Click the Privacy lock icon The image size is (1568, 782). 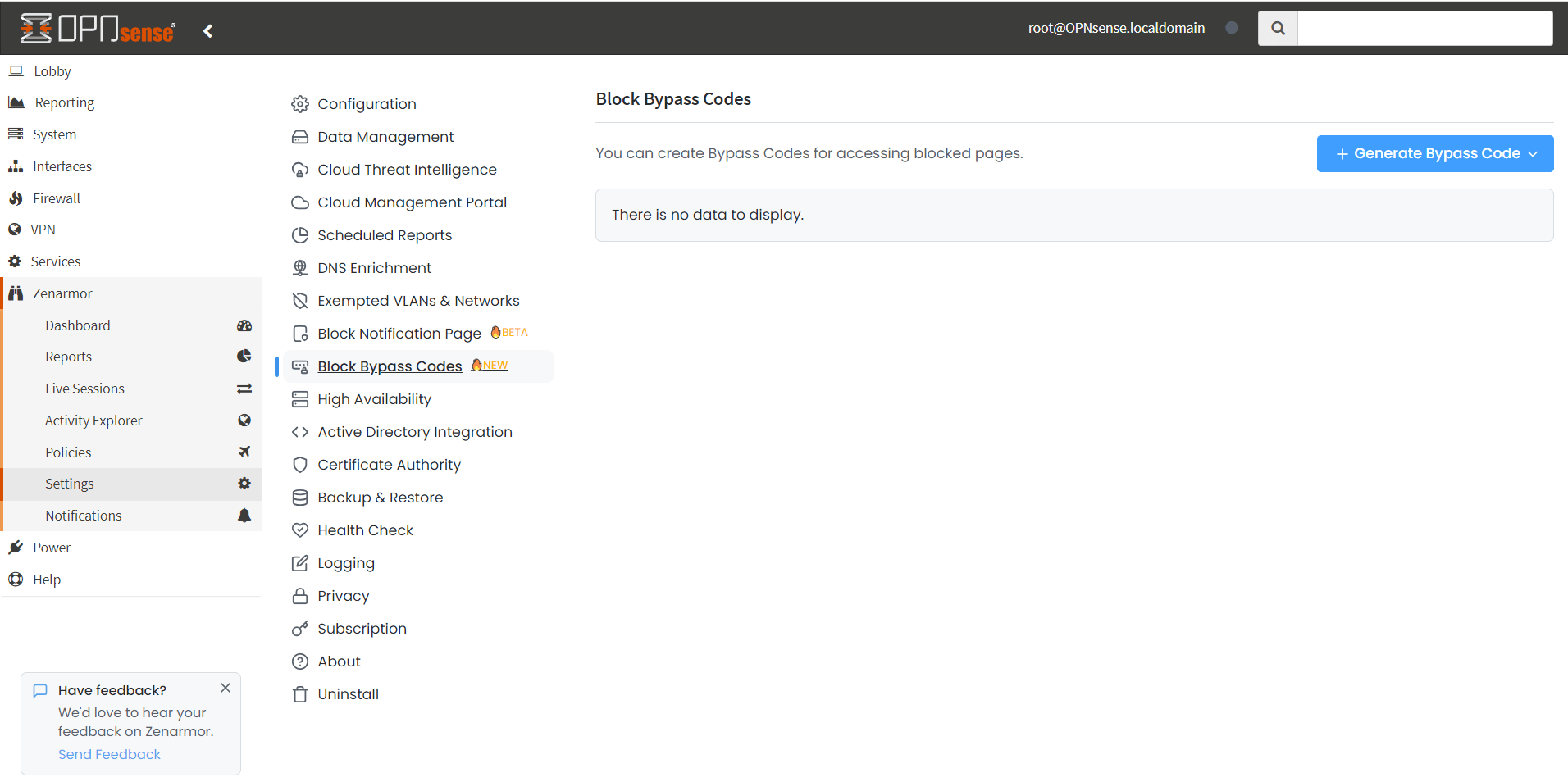300,596
